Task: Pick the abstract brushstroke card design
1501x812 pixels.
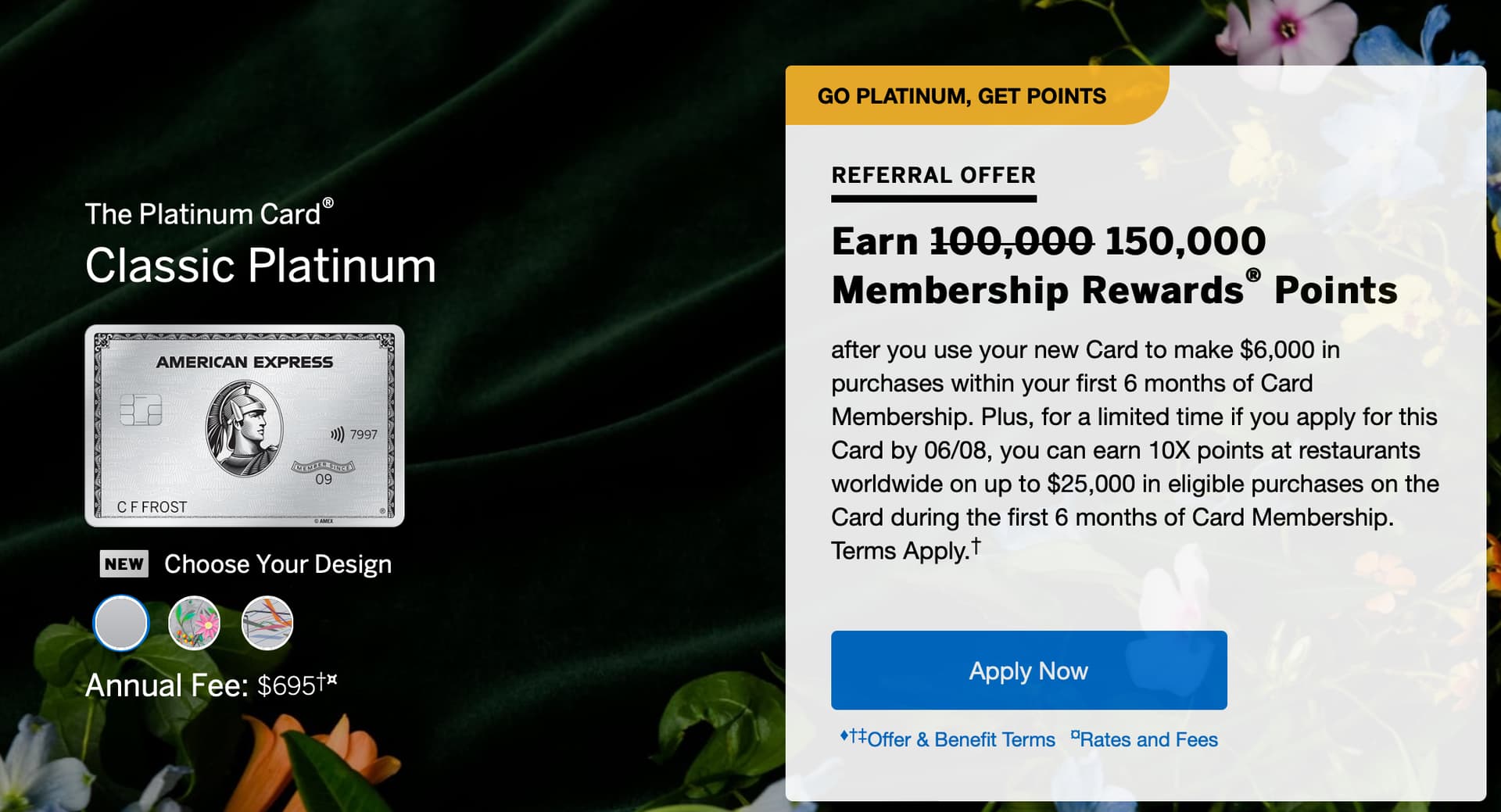Action: point(267,623)
